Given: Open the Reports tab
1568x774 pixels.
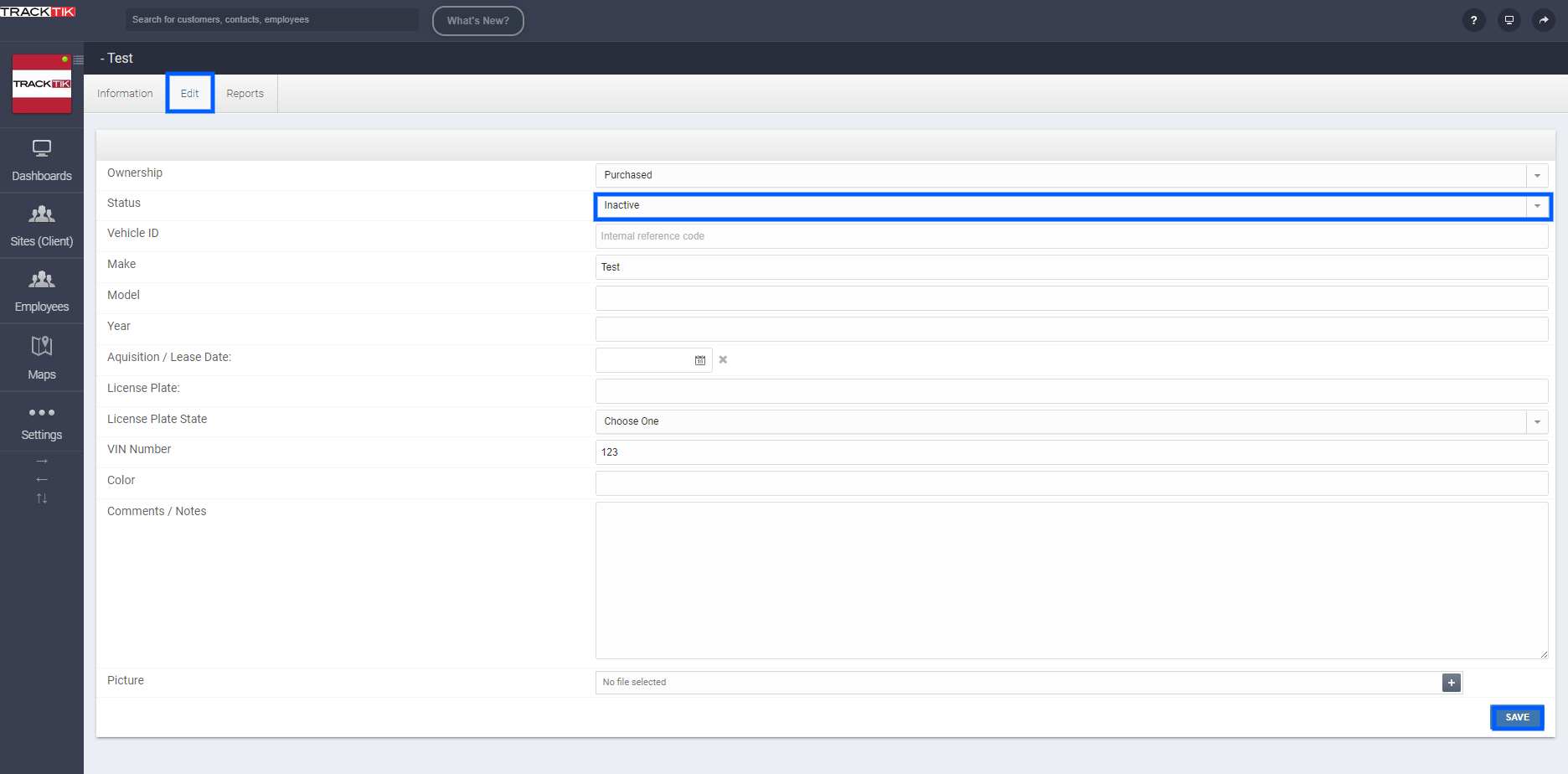Looking at the screenshot, I should pos(245,94).
